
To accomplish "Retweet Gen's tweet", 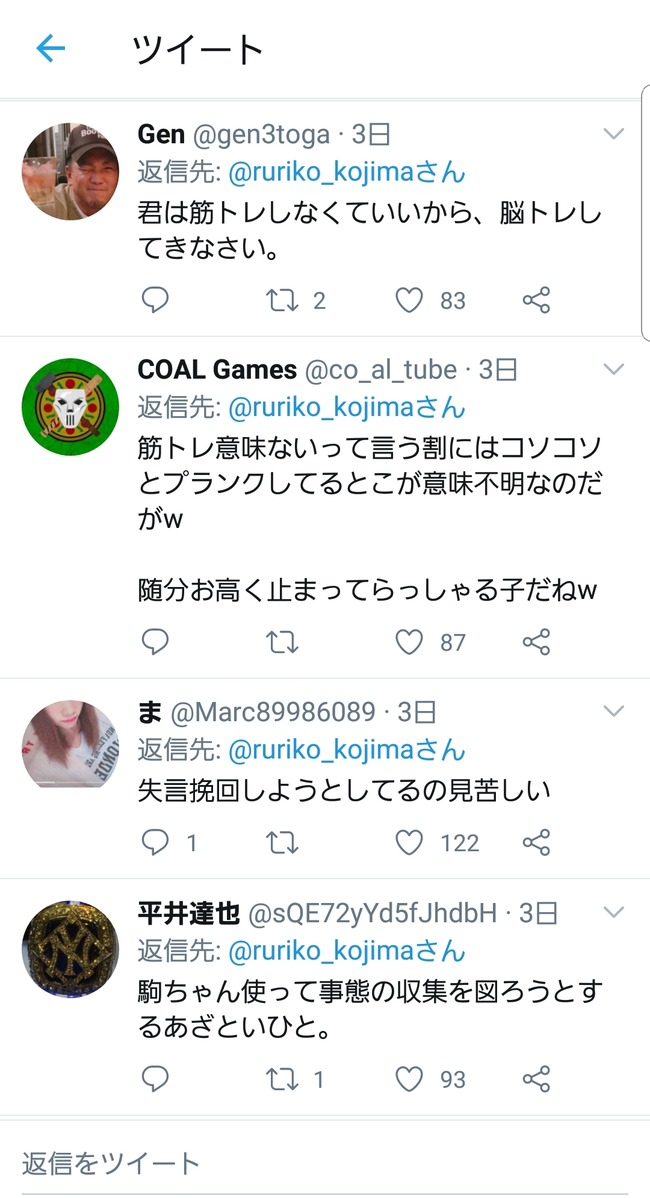I will point(282,300).
